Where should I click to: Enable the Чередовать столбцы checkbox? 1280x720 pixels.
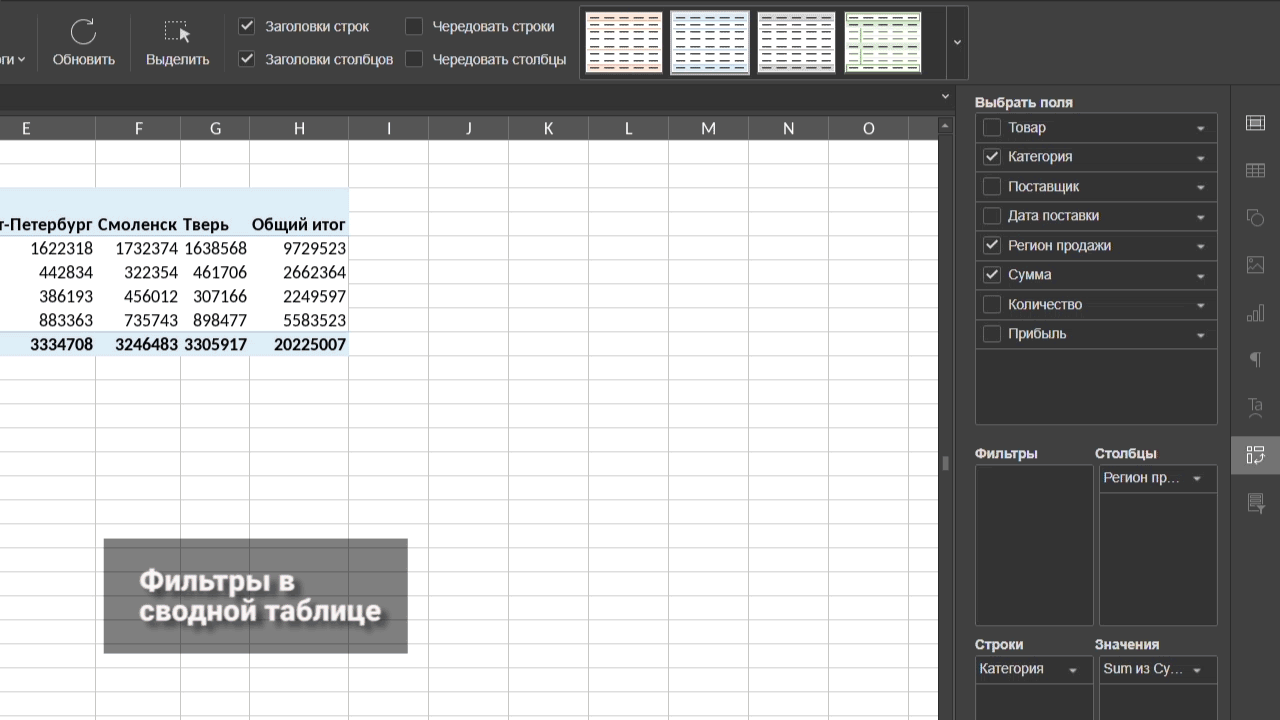click(x=414, y=59)
